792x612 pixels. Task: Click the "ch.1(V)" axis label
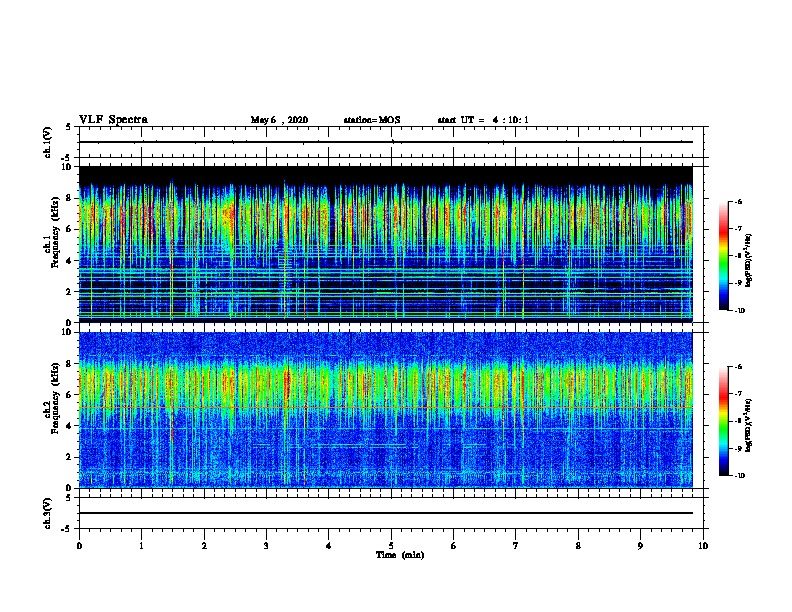click(x=48, y=142)
